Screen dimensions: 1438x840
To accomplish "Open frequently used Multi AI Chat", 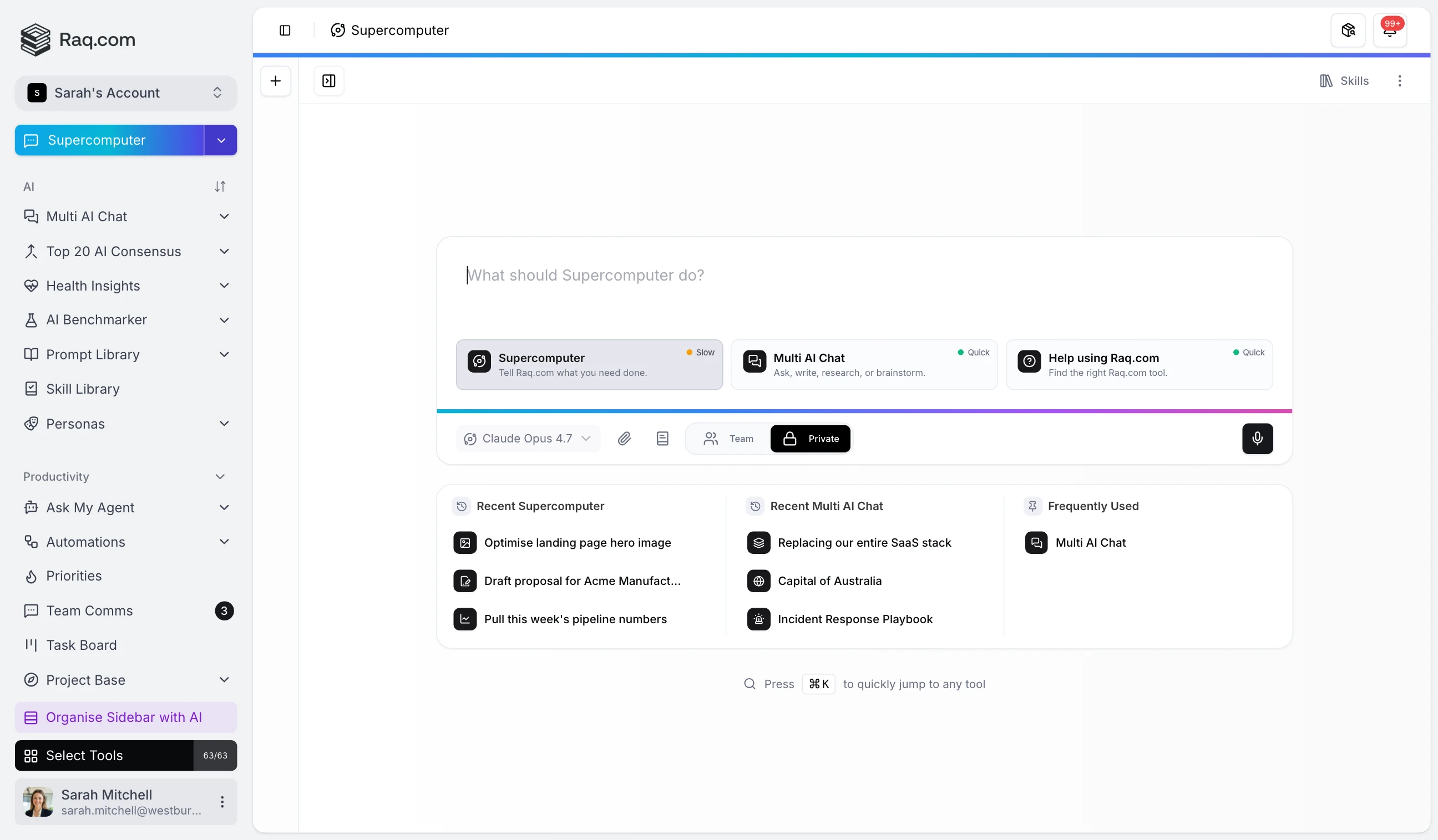I will pyautogui.click(x=1091, y=543).
